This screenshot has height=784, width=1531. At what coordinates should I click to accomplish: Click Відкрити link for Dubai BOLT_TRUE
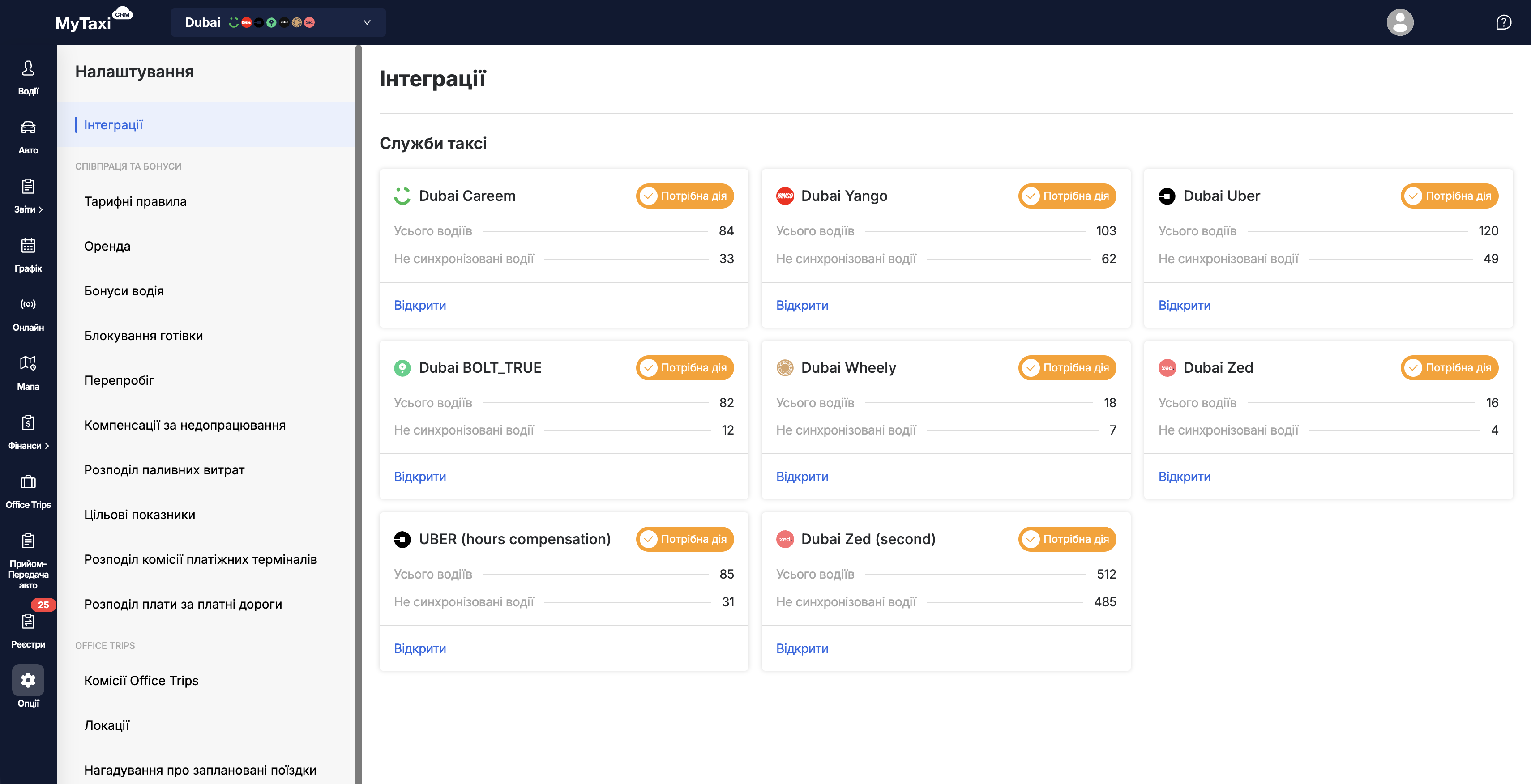coord(419,477)
